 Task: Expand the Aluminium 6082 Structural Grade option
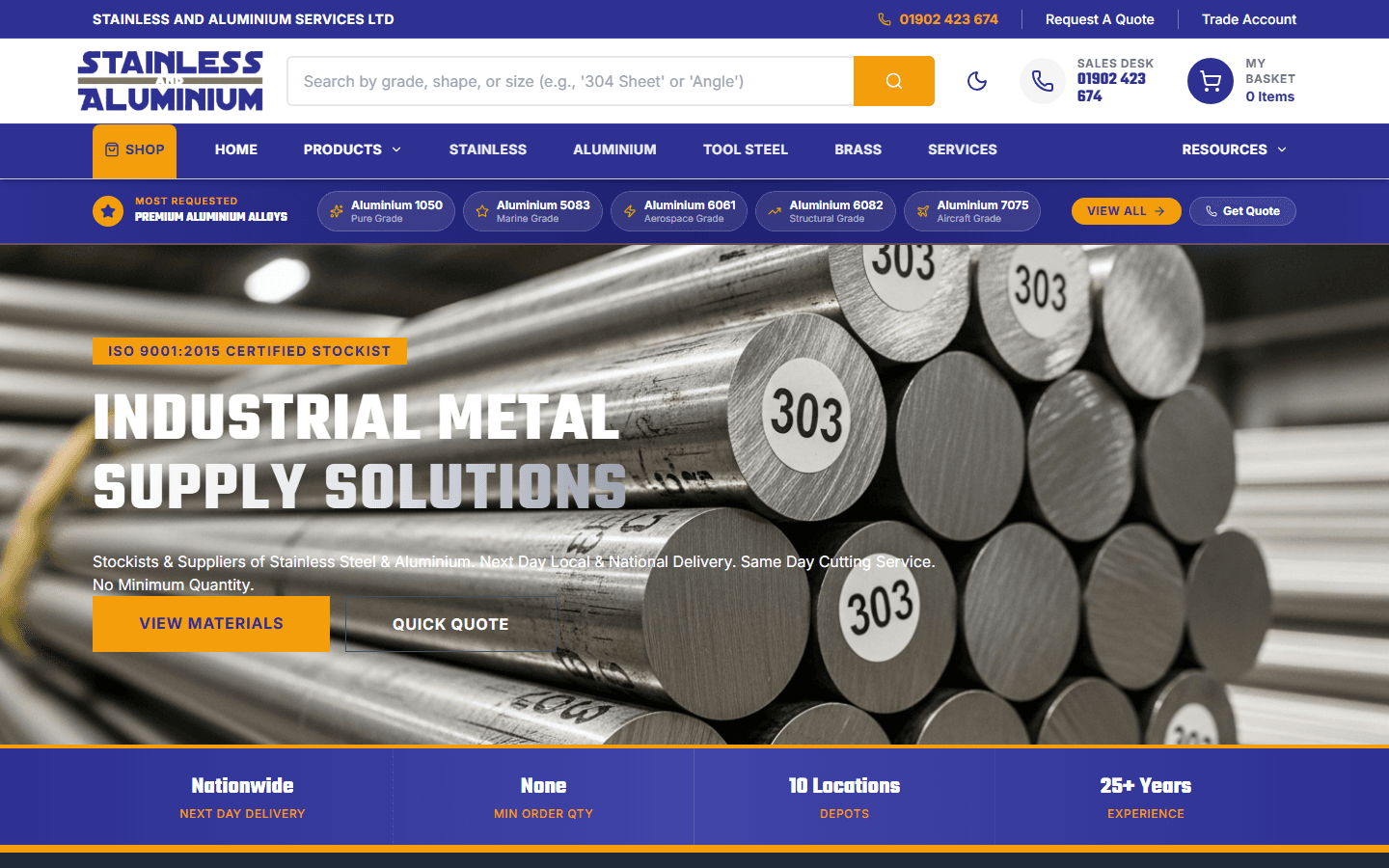pos(826,211)
